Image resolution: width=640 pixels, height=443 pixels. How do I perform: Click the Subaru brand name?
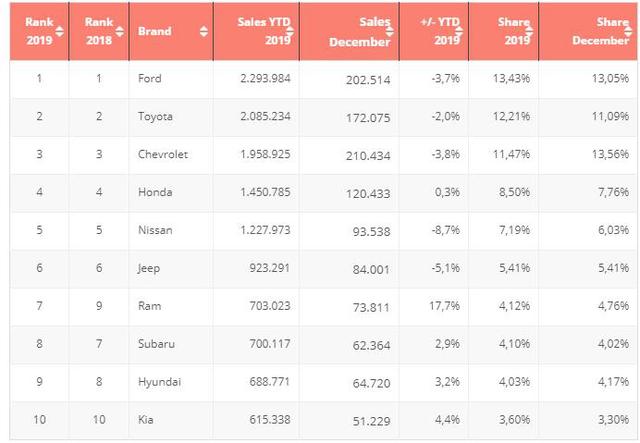[156, 345]
